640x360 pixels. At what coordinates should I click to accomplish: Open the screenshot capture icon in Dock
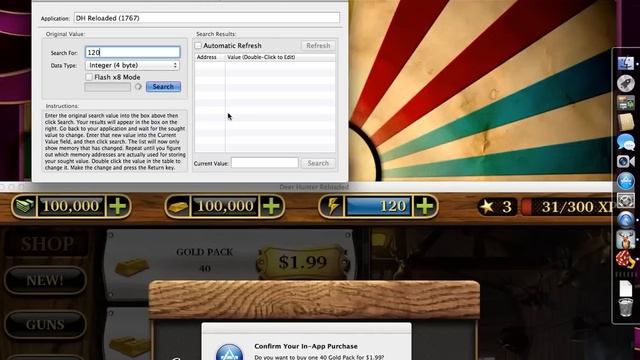(x=626, y=200)
